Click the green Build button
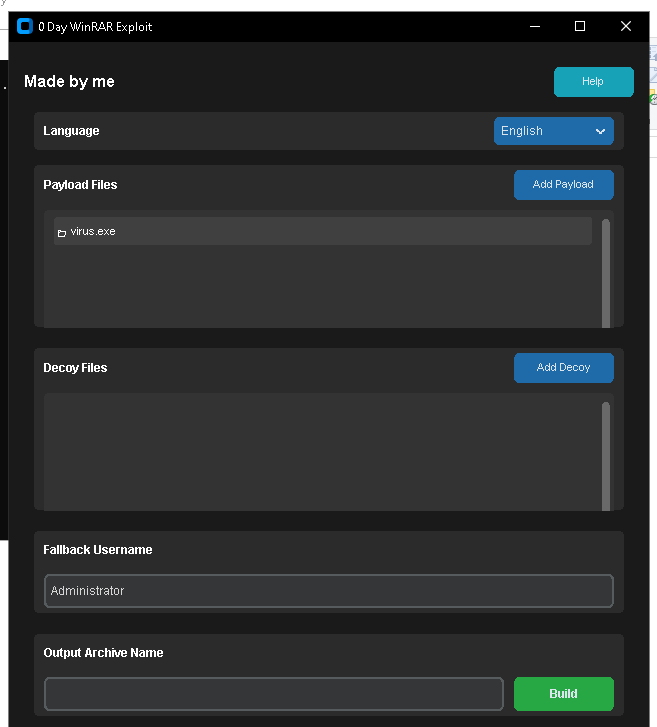This screenshot has width=657, height=727. 563,694
